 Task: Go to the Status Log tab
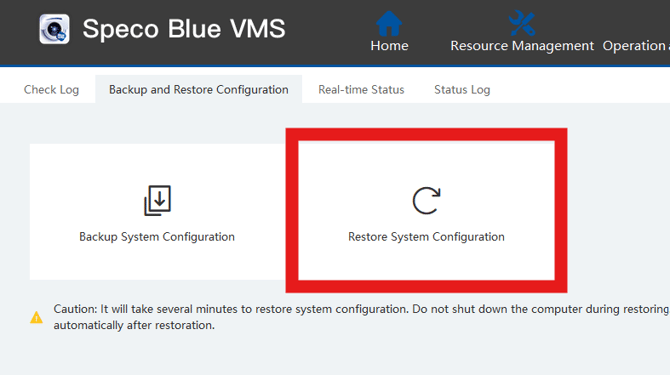pos(462,90)
